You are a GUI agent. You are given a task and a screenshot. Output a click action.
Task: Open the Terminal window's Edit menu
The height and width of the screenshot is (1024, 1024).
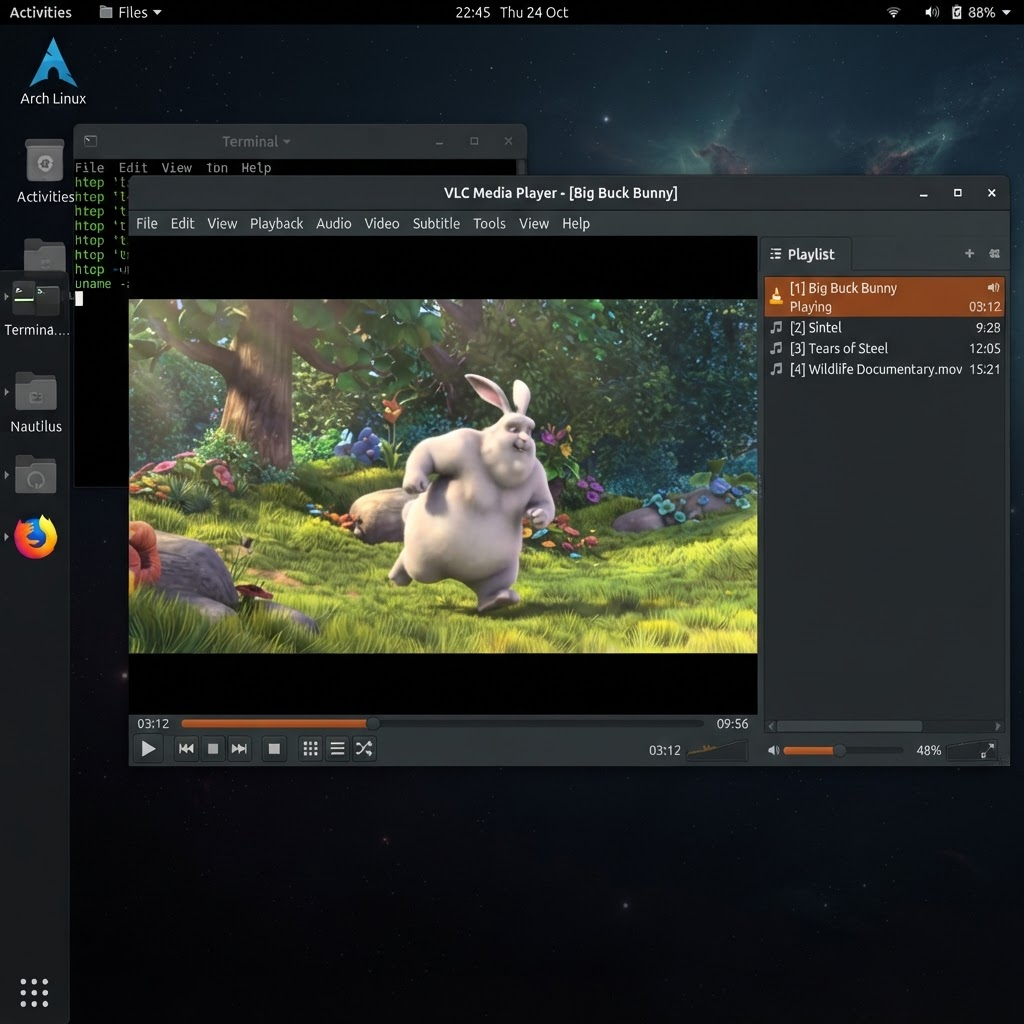pyautogui.click(x=133, y=168)
